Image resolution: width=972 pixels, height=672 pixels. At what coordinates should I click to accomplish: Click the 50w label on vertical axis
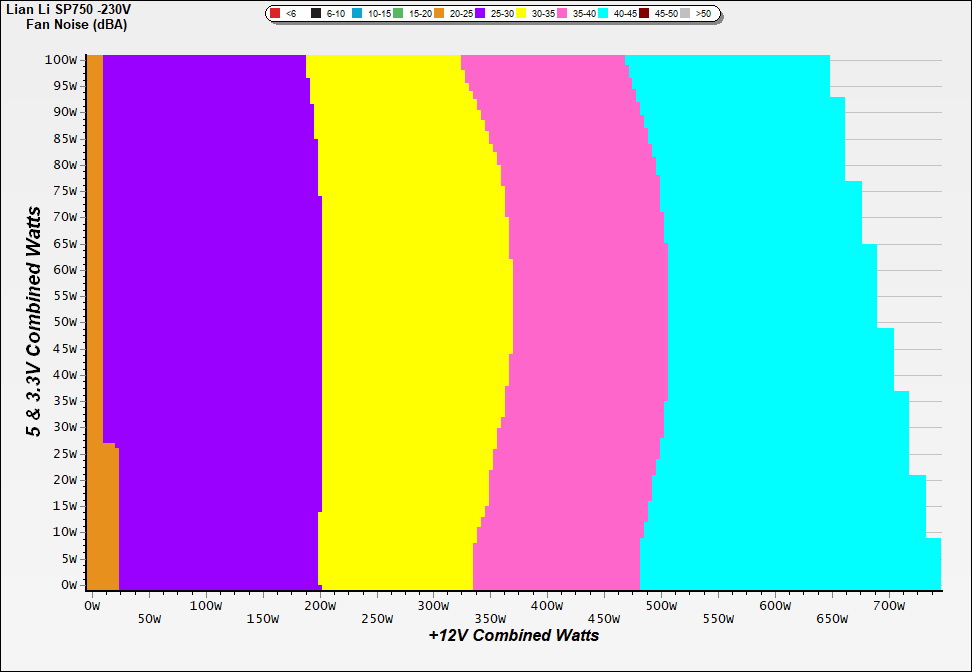tap(64, 322)
